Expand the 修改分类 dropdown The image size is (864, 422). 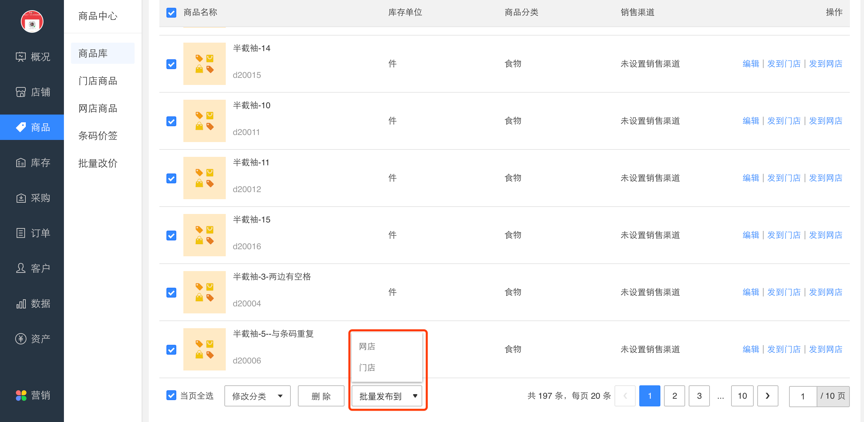[257, 396]
